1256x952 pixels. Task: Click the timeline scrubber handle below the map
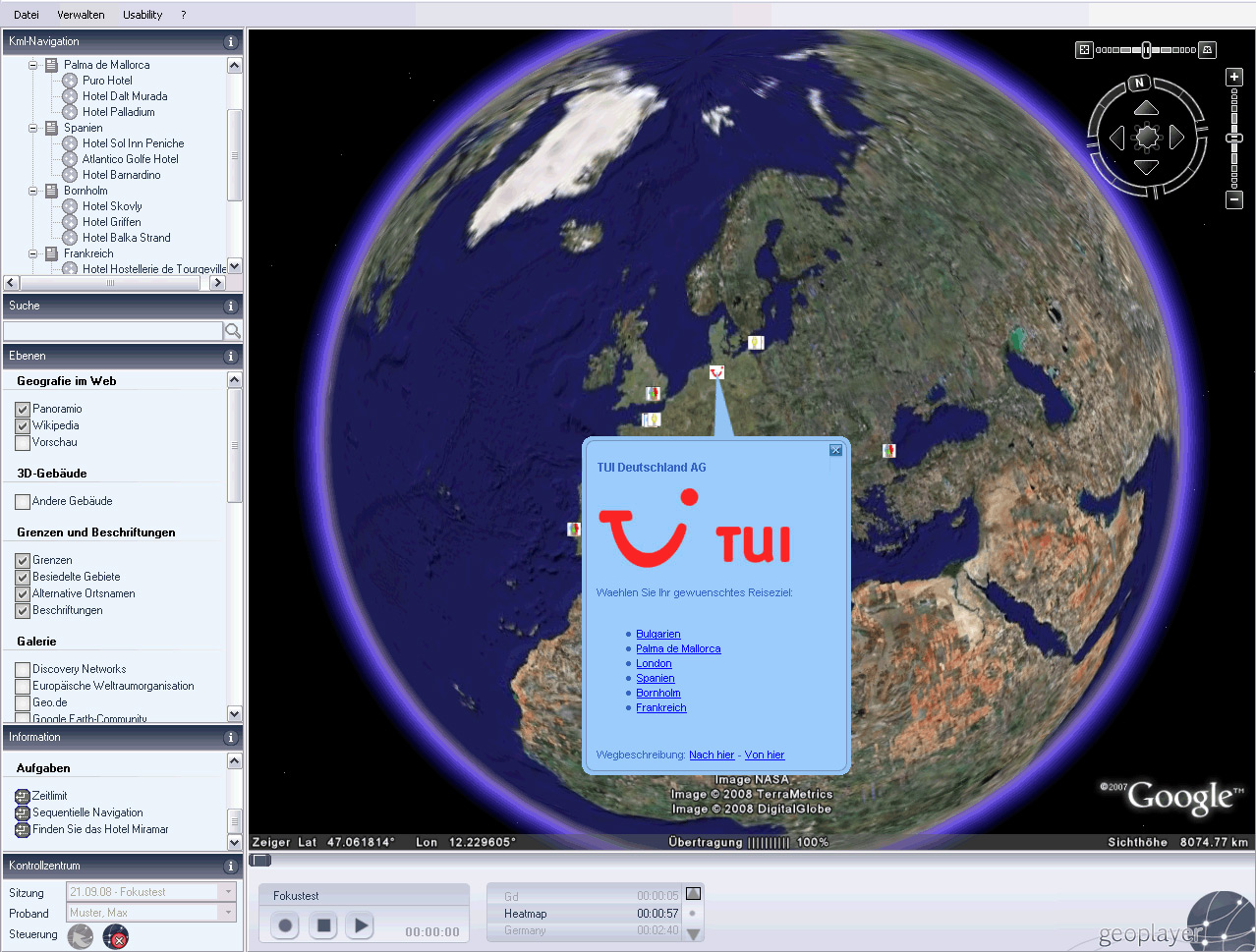point(260,861)
